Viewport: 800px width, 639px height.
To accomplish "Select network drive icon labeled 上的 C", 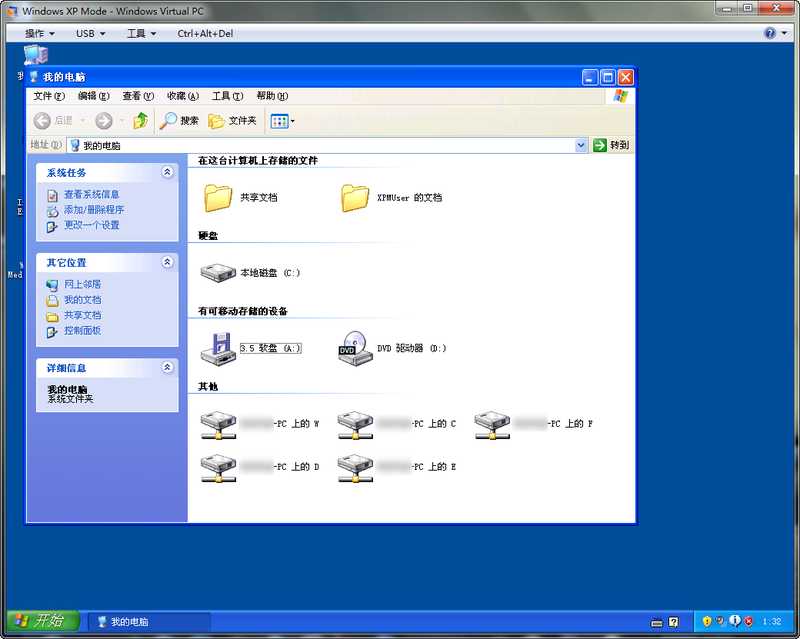I will [355, 425].
